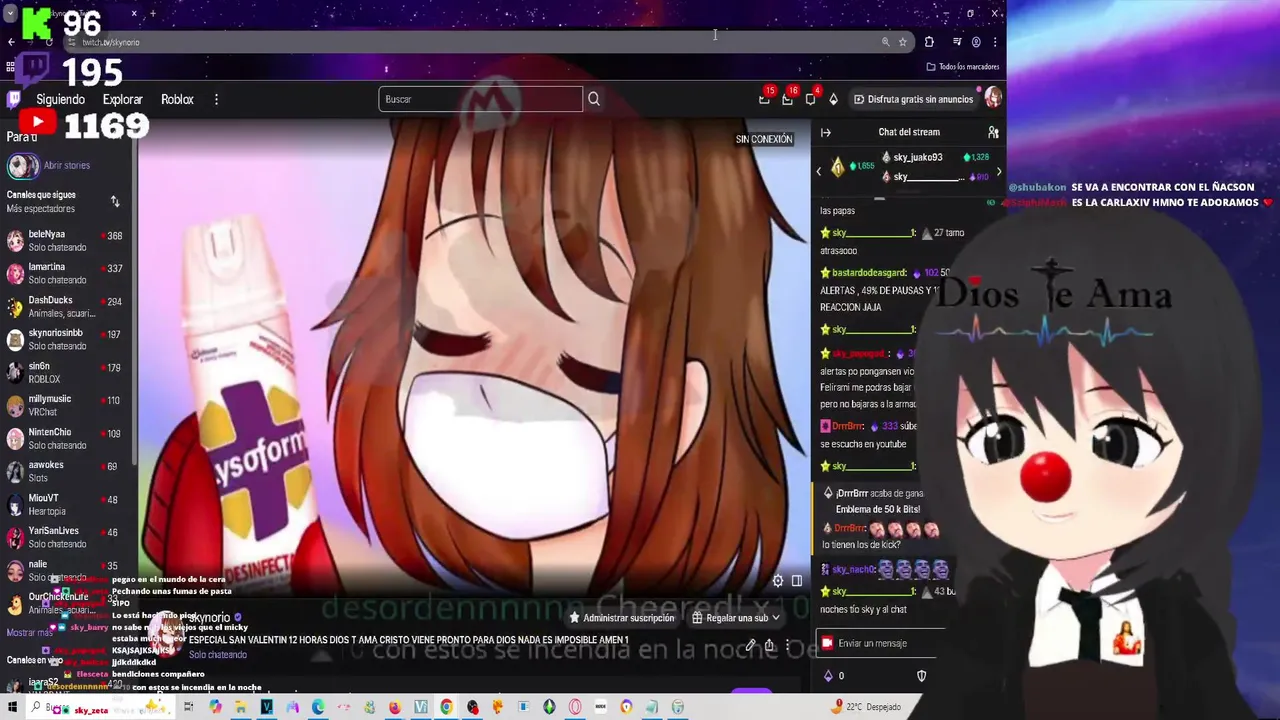Open the inbox icon with badge 15
The height and width of the screenshot is (720, 1280).
pos(765,98)
